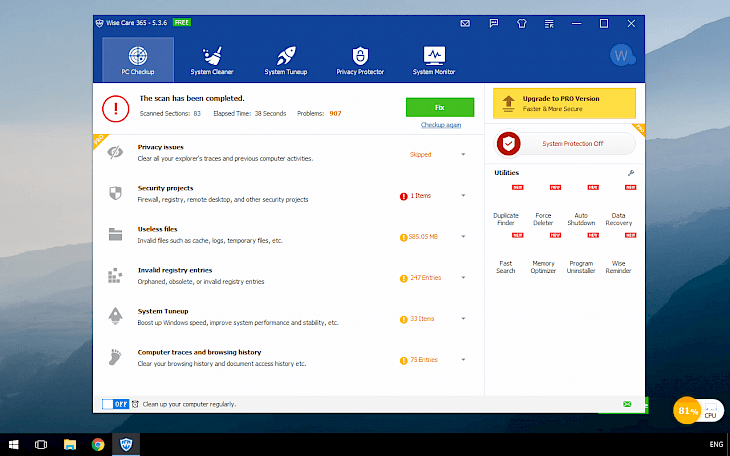Click the 75 Entries traces status
Viewport: 730px width, 456px height.
424,360
